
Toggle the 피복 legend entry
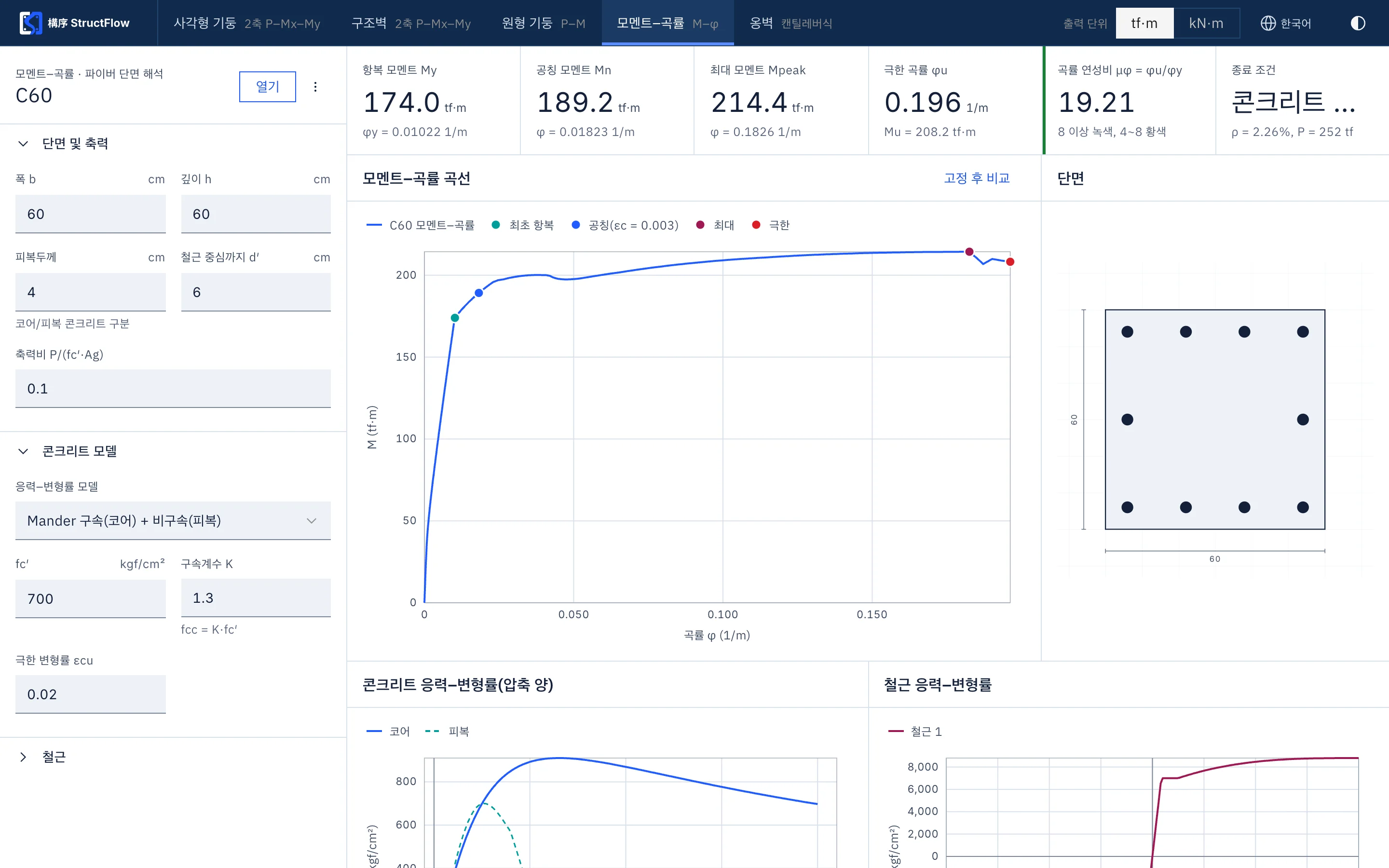coord(447,732)
